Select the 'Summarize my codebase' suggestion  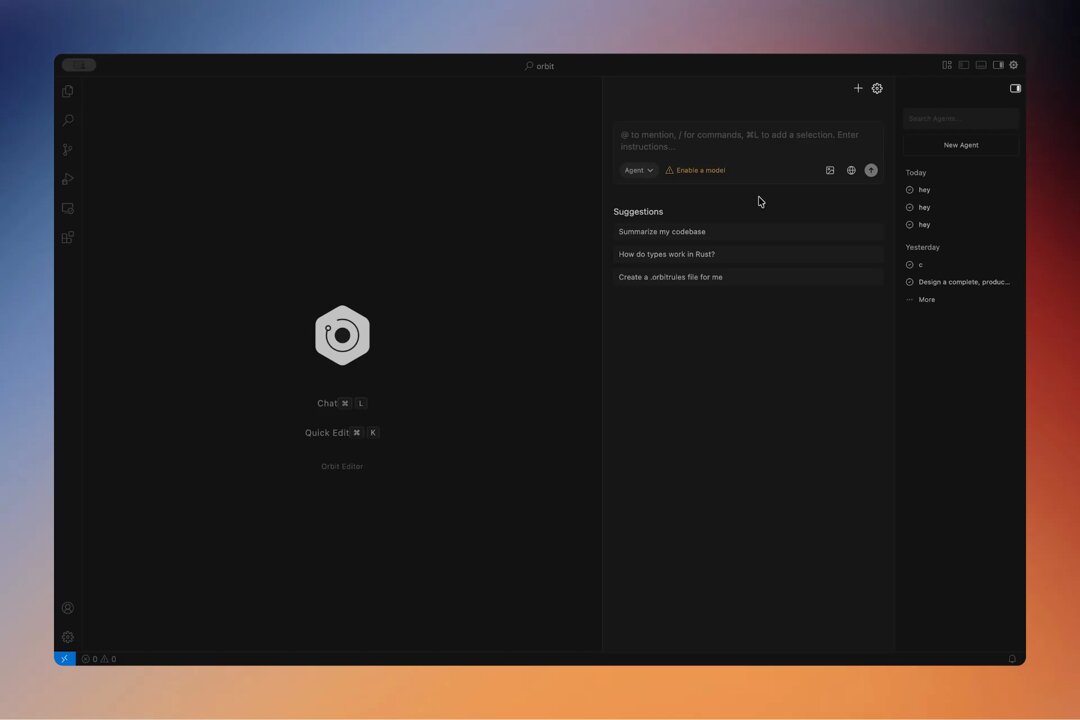click(748, 232)
